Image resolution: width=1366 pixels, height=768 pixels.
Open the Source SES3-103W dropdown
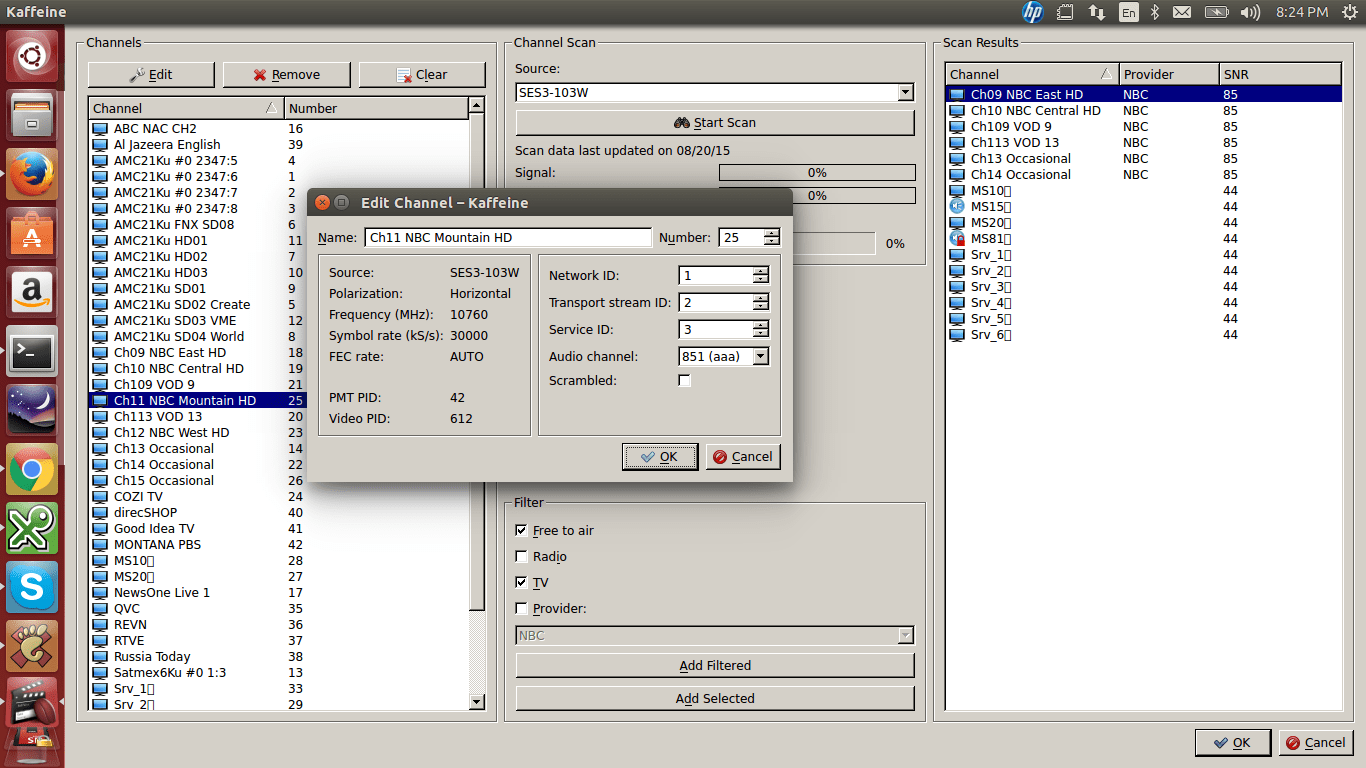[x=714, y=93]
